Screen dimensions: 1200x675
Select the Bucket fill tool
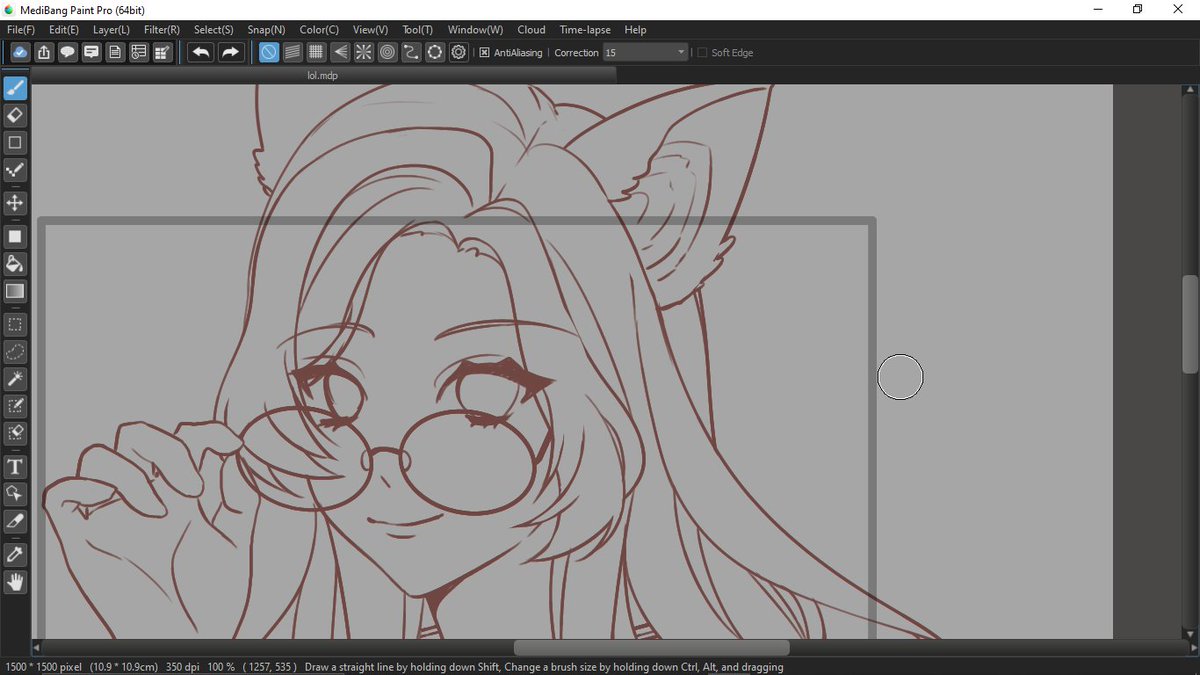click(x=15, y=264)
